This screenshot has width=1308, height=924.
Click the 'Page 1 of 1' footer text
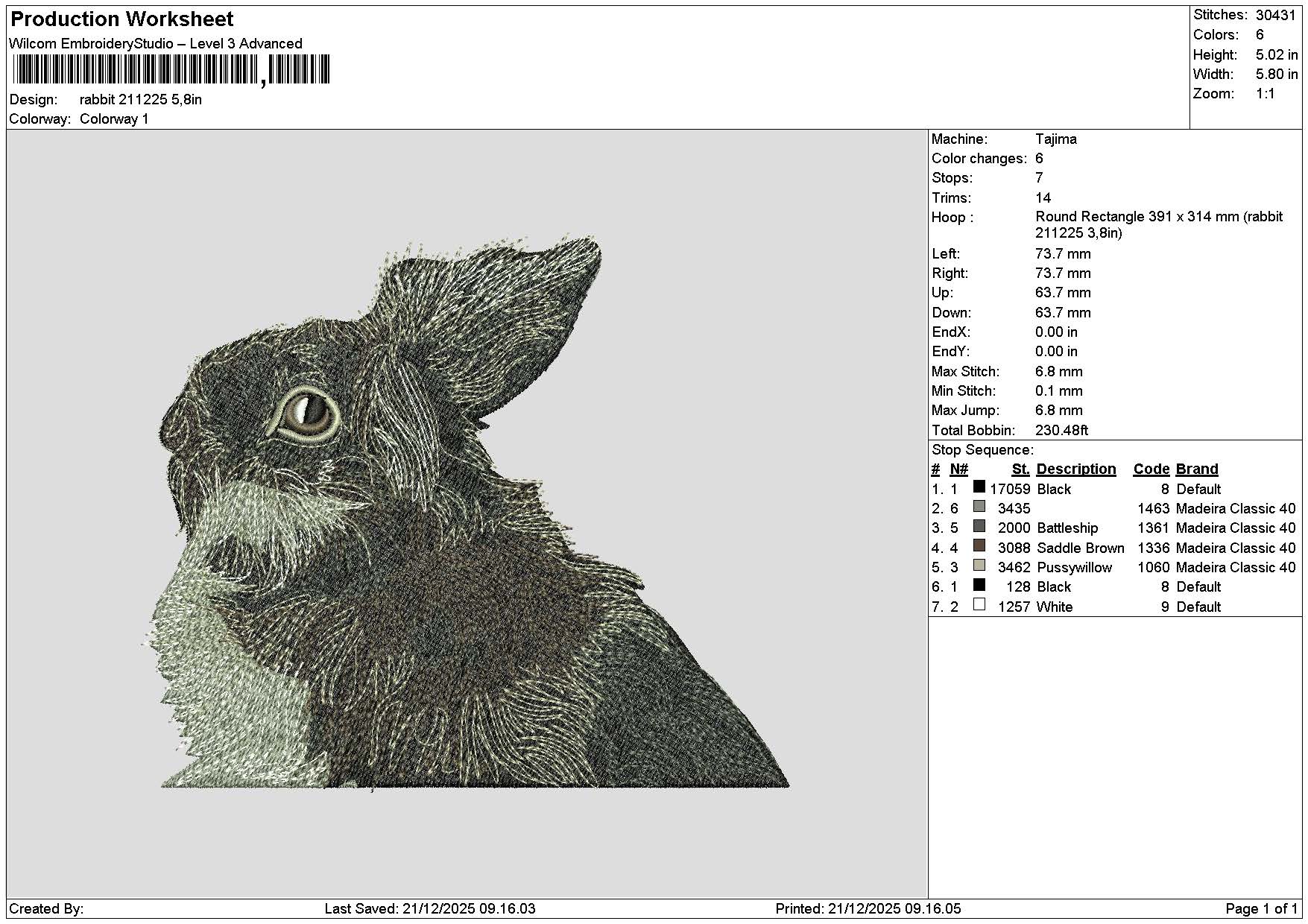pyautogui.click(x=1261, y=909)
